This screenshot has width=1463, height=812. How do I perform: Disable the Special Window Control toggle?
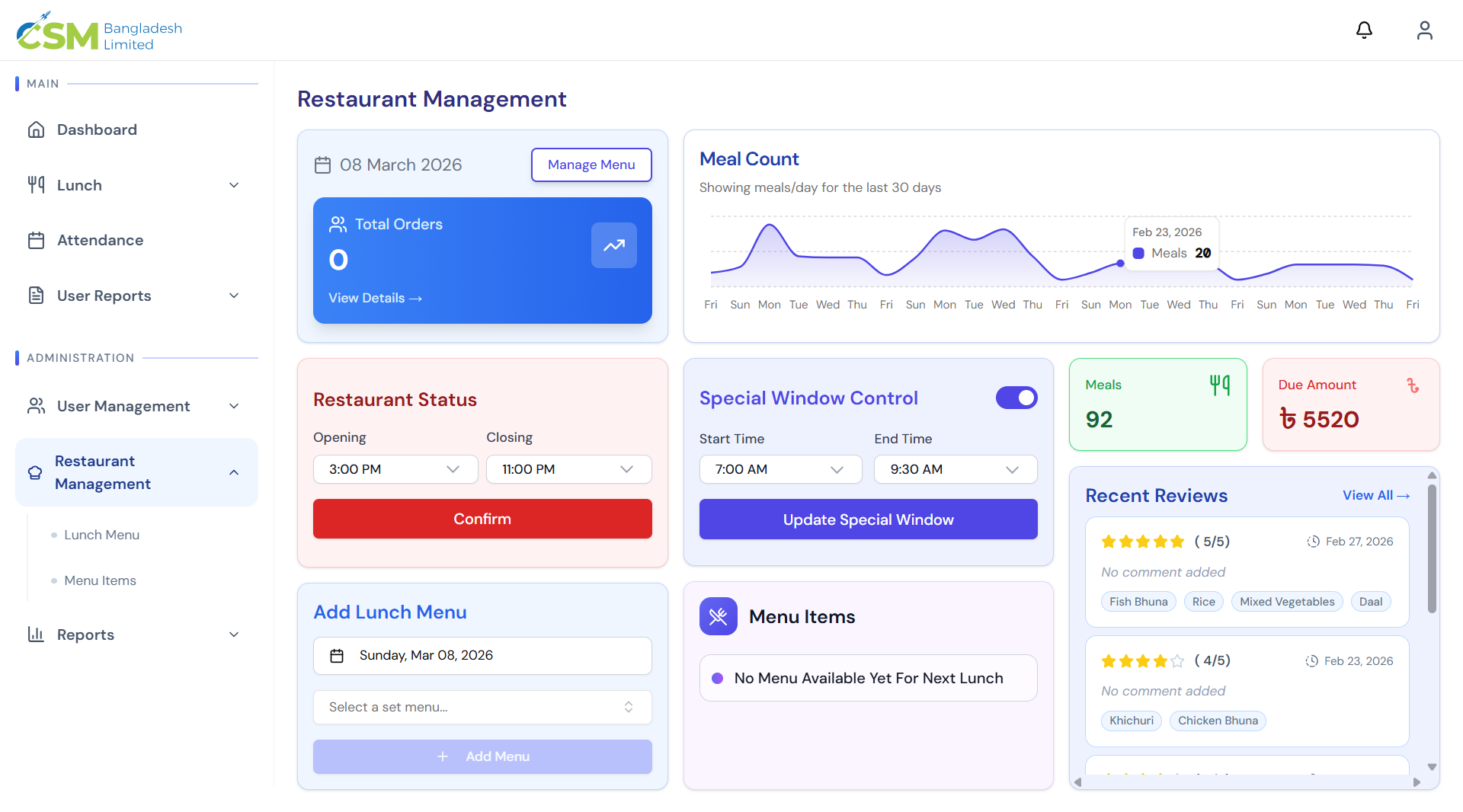tap(1016, 398)
